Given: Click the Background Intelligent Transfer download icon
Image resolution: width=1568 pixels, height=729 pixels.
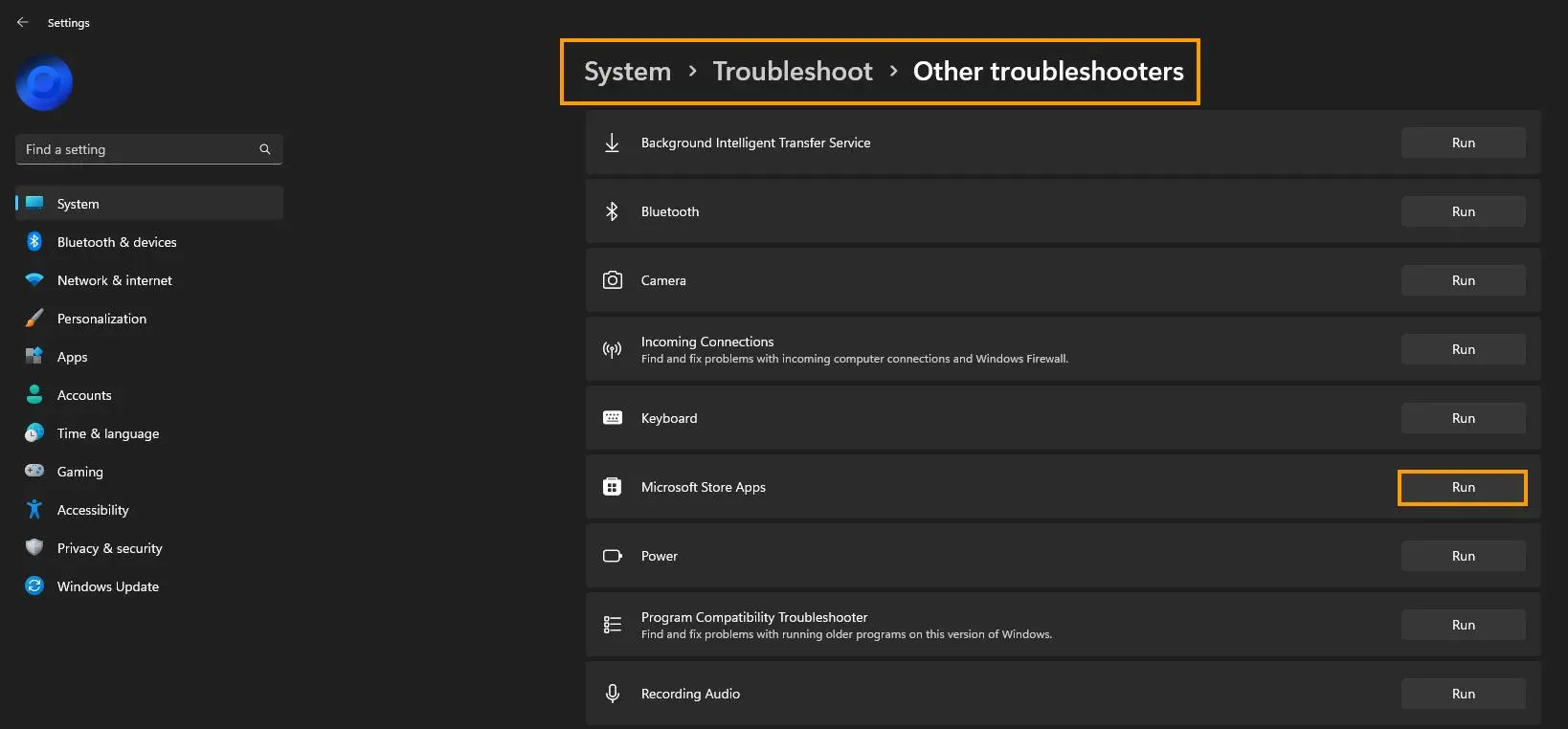Looking at the screenshot, I should [613, 143].
